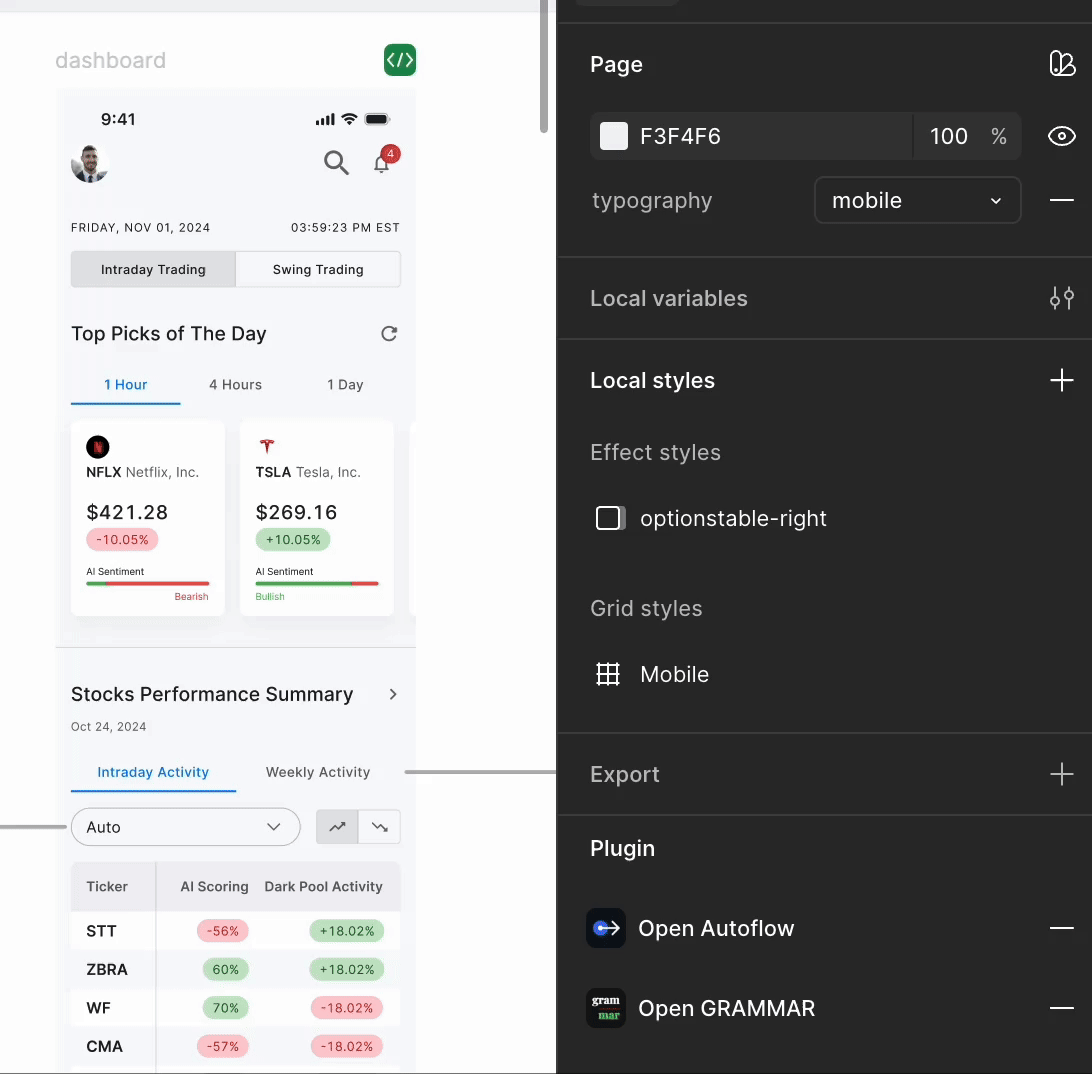Click Open GRAMMAR plugin label
The width and height of the screenshot is (1092, 1074).
(726, 1009)
